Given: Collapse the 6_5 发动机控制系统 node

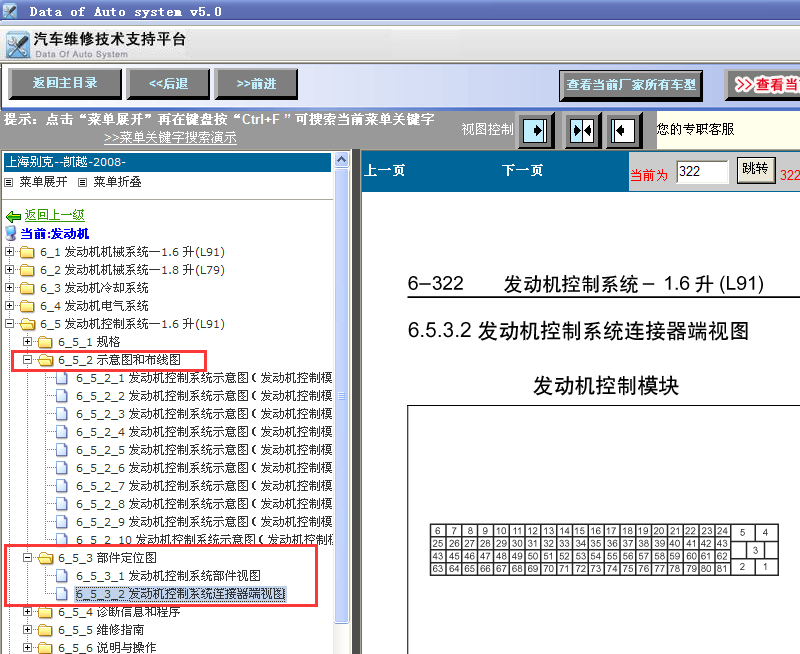Looking at the screenshot, I should [x=9, y=323].
